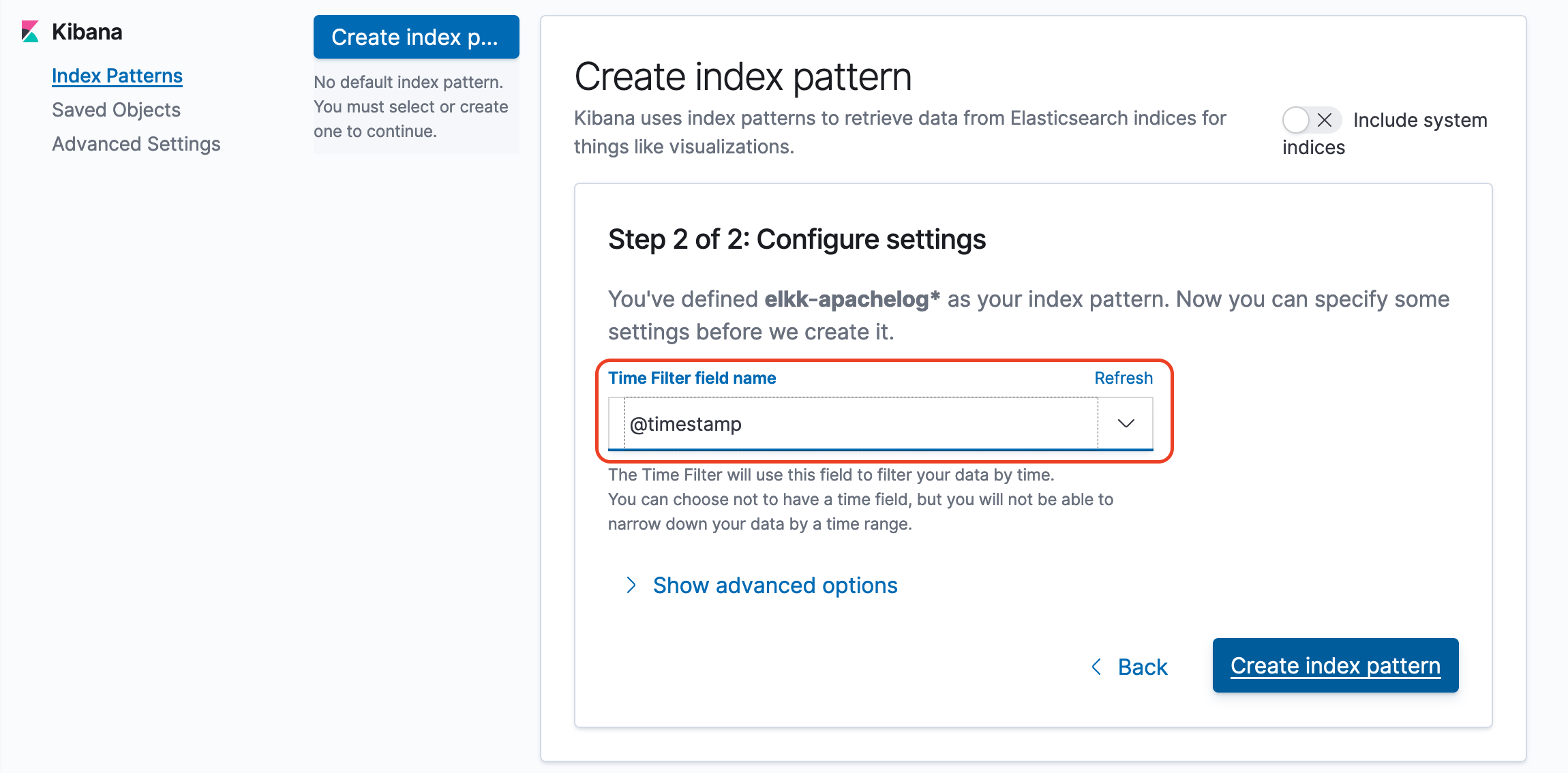The height and width of the screenshot is (773, 1568).
Task: Click the Back left-arrow icon
Action: click(1096, 667)
